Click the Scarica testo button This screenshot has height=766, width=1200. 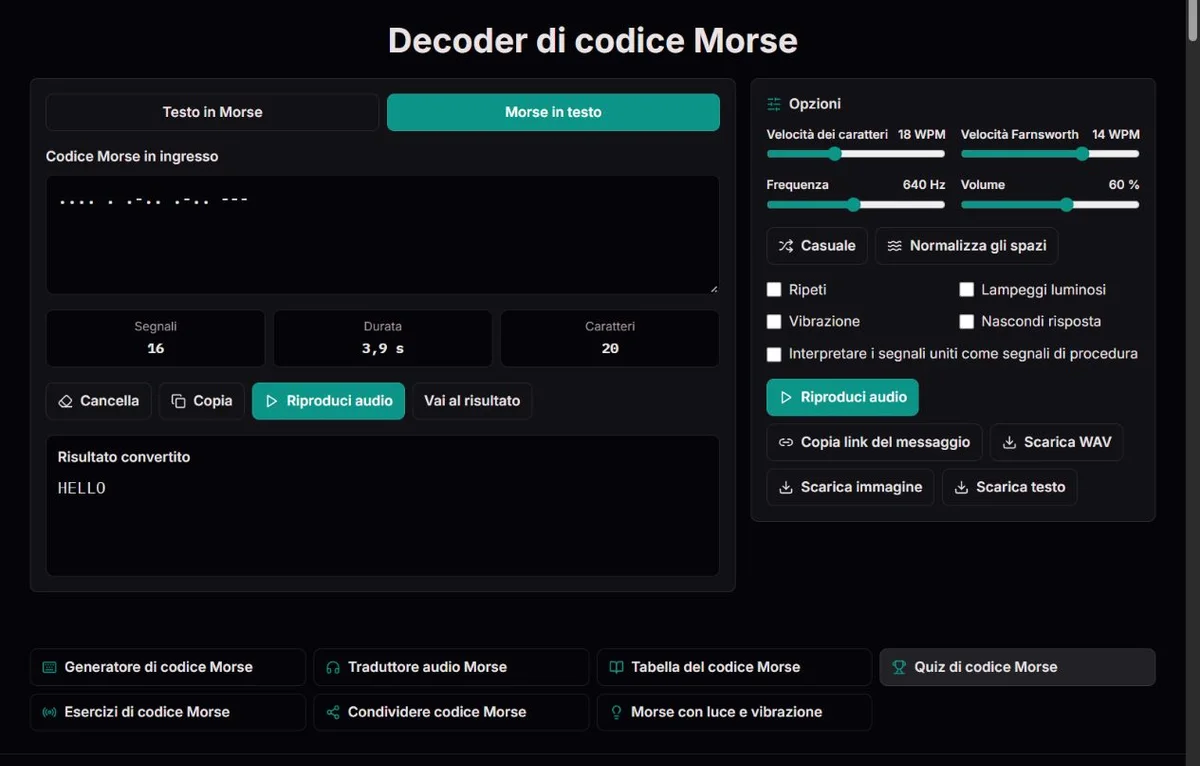point(1009,487)
